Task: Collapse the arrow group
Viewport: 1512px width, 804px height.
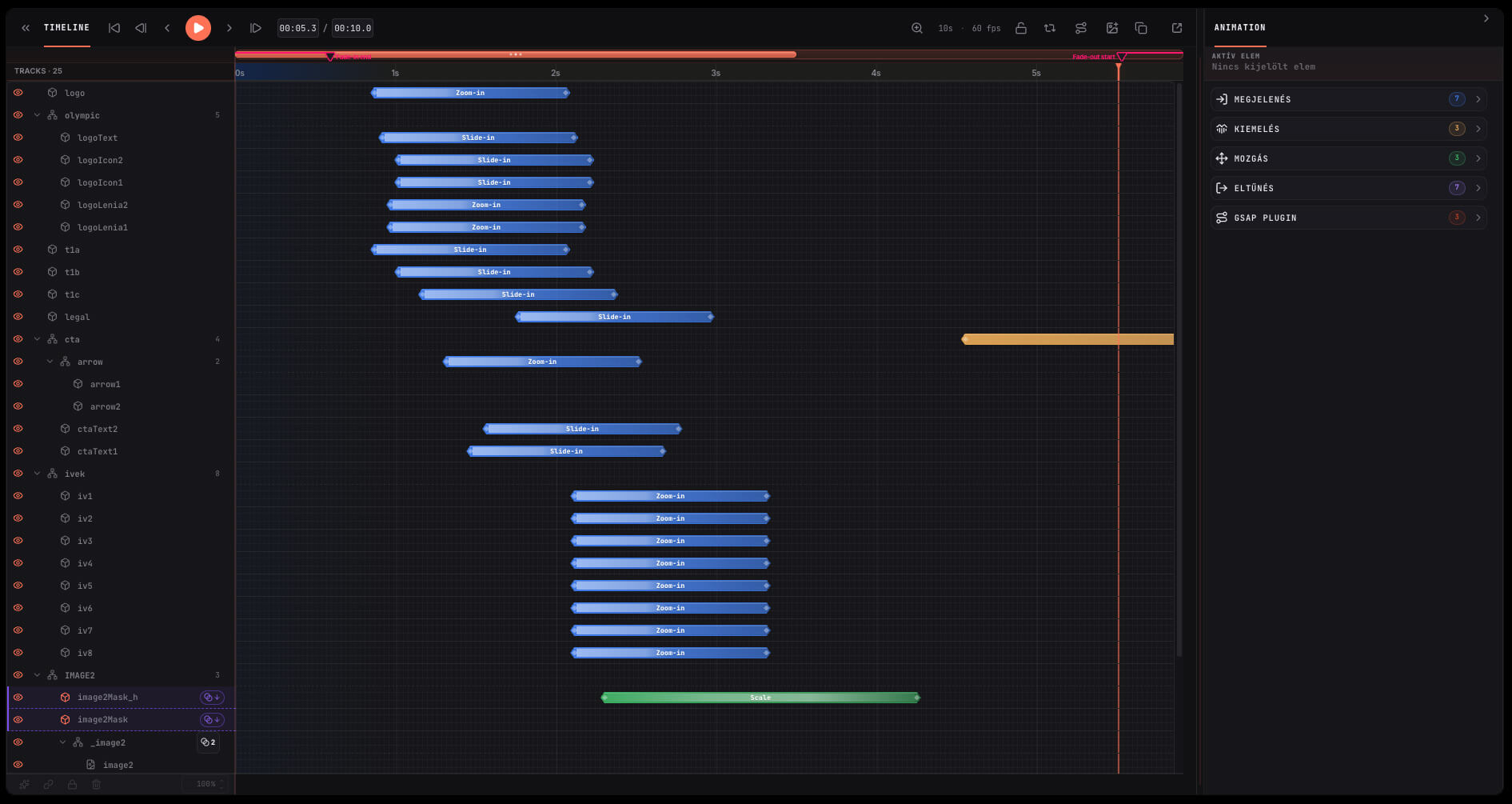Action: (50, 362)
